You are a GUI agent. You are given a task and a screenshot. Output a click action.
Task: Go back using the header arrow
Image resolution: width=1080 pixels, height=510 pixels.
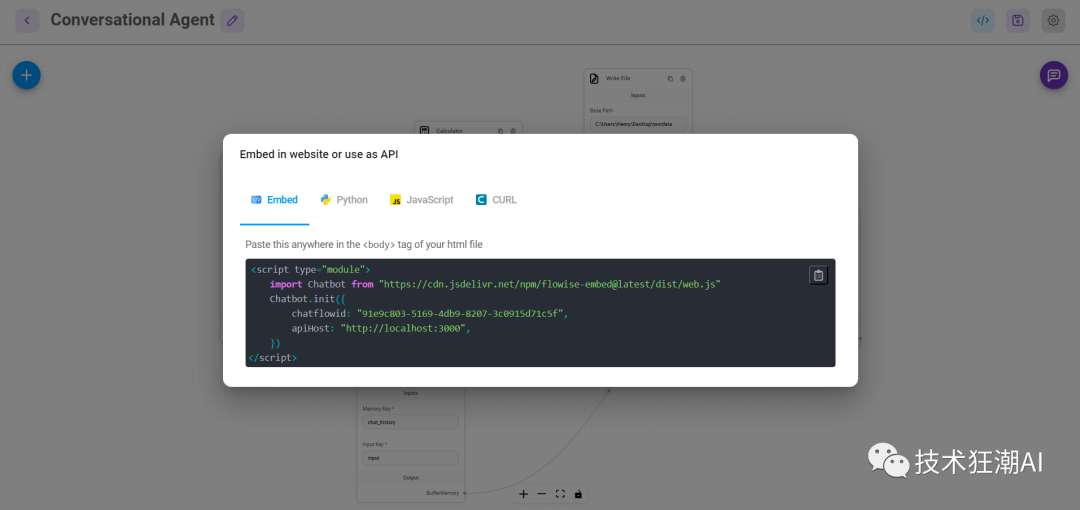pyautogui.click(x=27, y=20)
